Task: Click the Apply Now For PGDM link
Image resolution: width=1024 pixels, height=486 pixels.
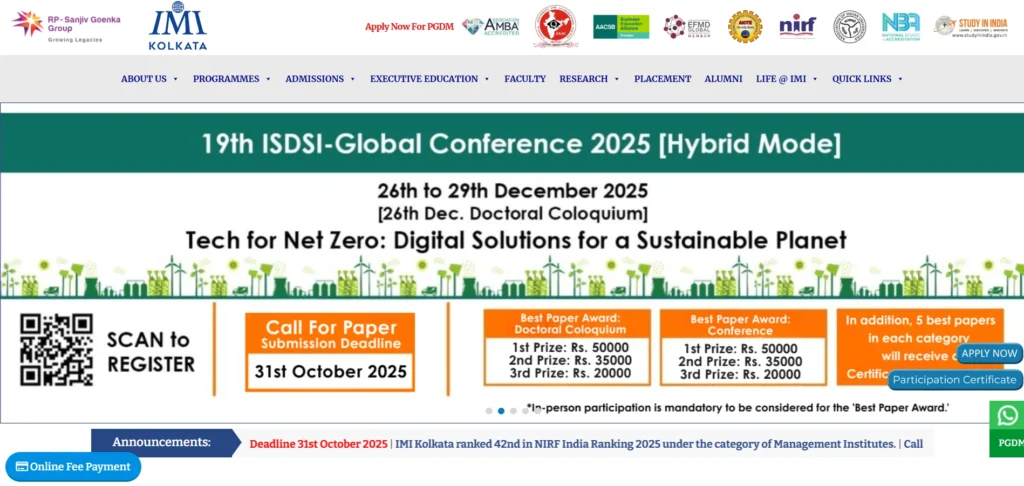Action: coord(408,27)
